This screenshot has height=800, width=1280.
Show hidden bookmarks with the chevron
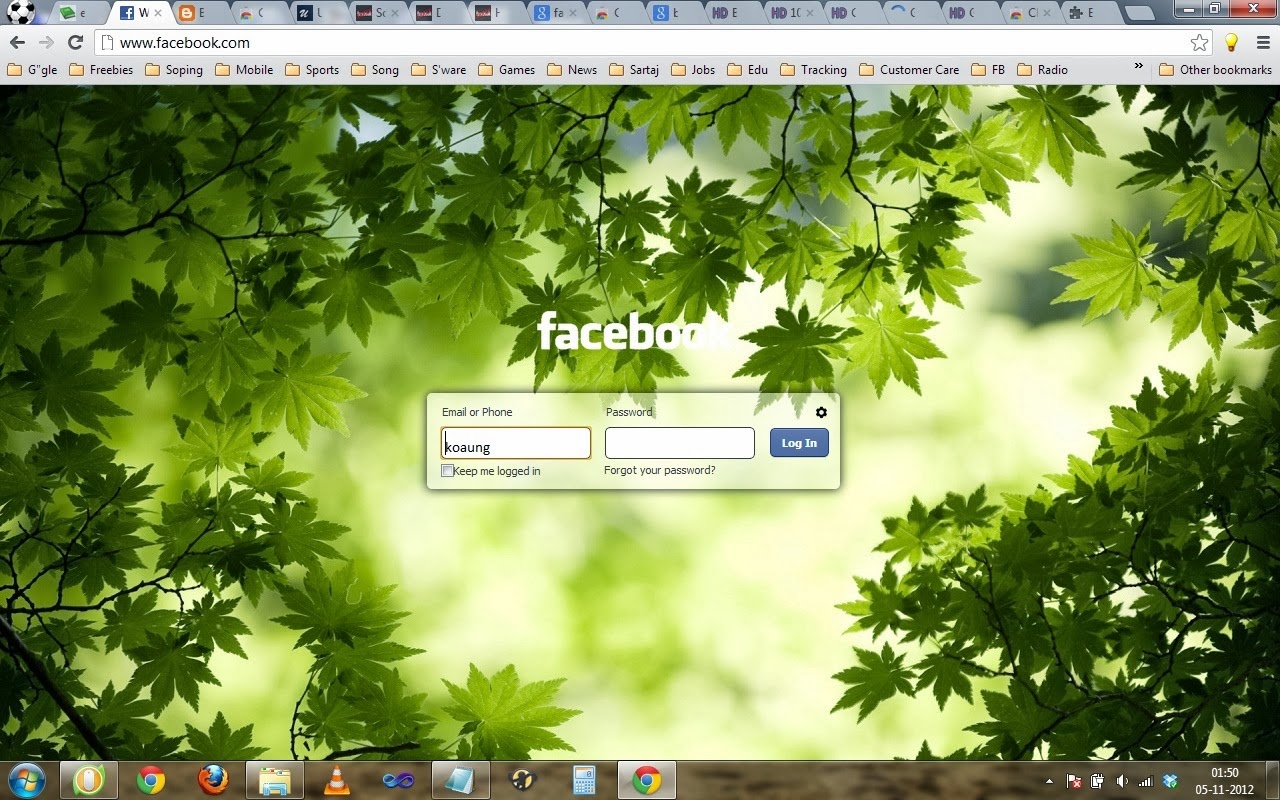click(1138, 67)
